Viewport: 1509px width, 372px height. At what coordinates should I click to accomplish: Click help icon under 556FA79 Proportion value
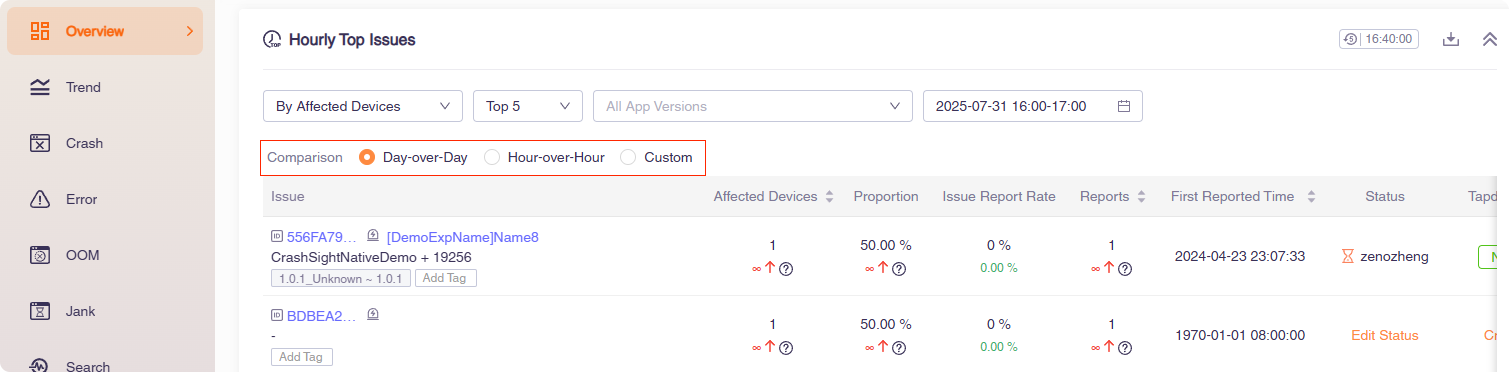[x=899, y=268]
